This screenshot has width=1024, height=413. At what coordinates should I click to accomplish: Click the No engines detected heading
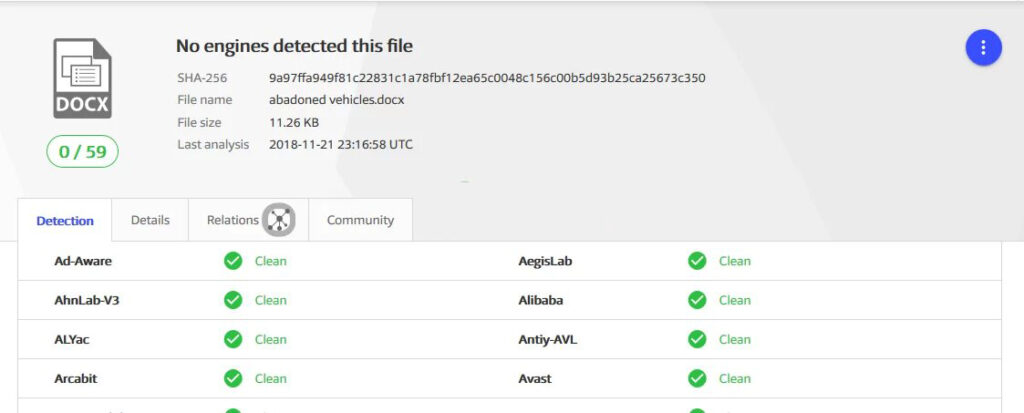(294, 46)
